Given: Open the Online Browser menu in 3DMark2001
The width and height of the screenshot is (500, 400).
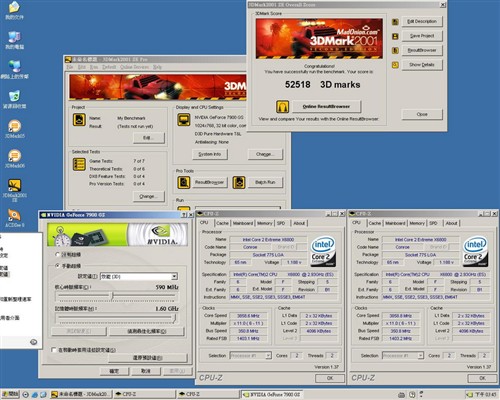Looking at the screenshot, I should click(135, 67).
